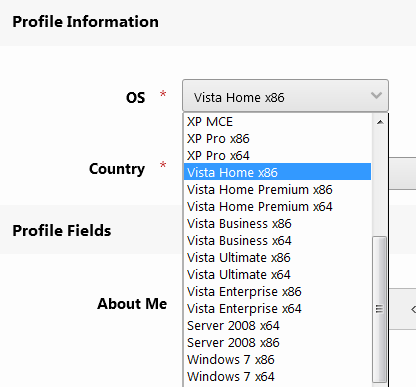Open the OS combo box showing Vista Home x86

click(285, 96)
